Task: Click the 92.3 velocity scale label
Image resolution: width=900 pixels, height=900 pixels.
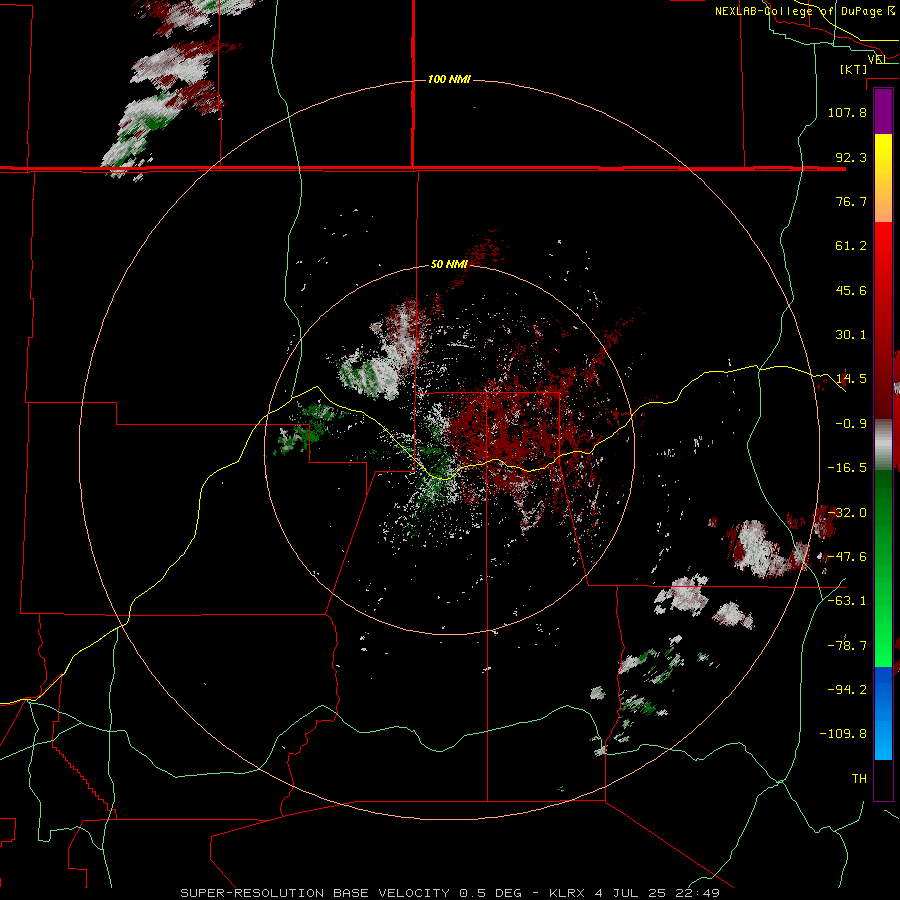Action: 851,157
